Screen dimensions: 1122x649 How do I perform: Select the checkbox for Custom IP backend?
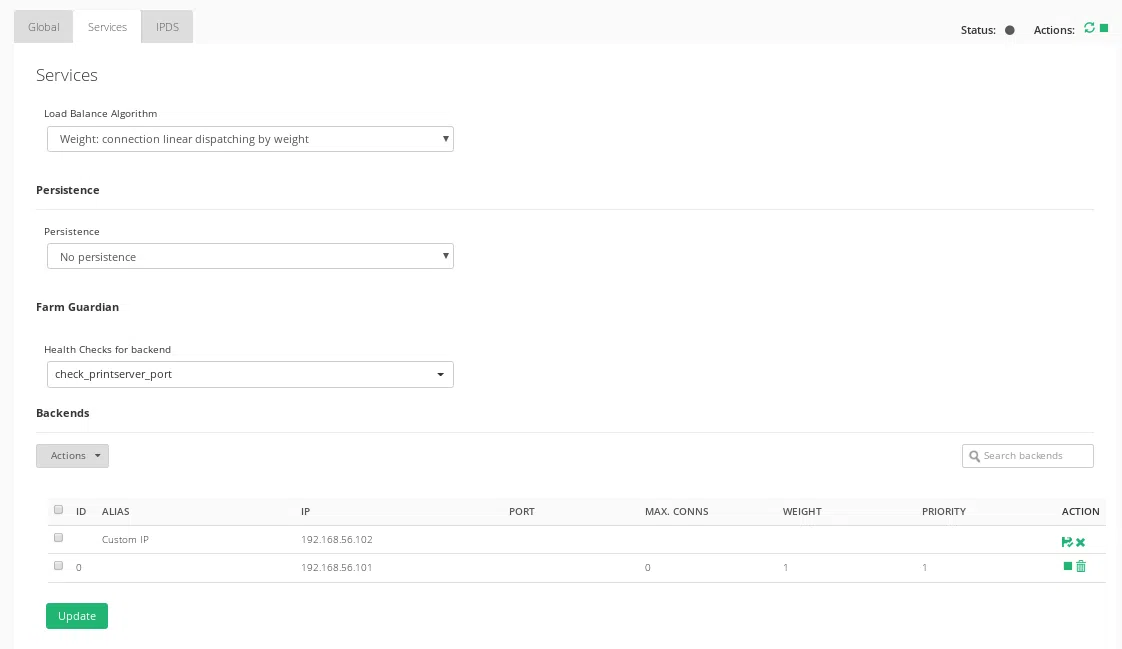click(58, 537)
